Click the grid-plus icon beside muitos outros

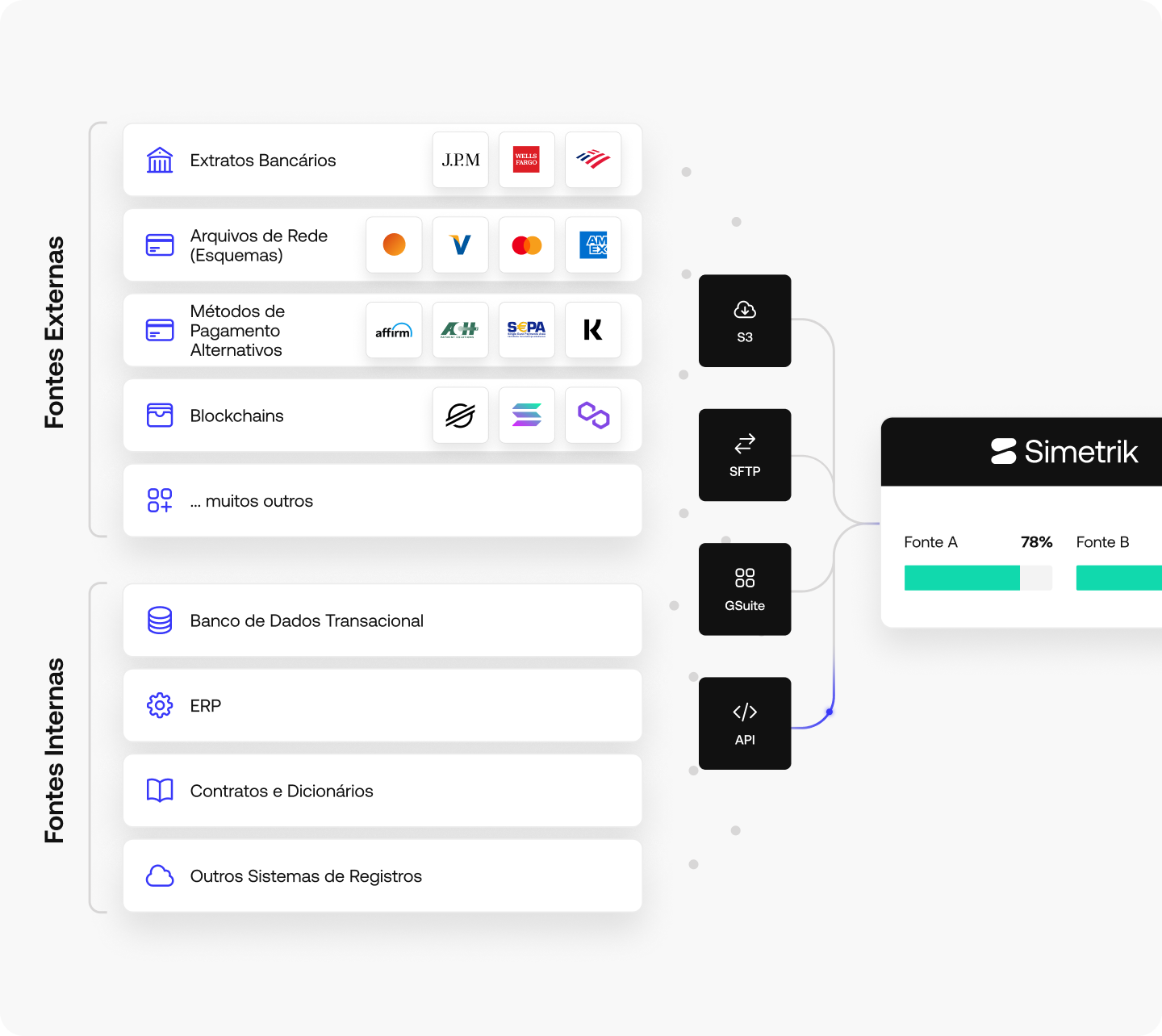160,500
